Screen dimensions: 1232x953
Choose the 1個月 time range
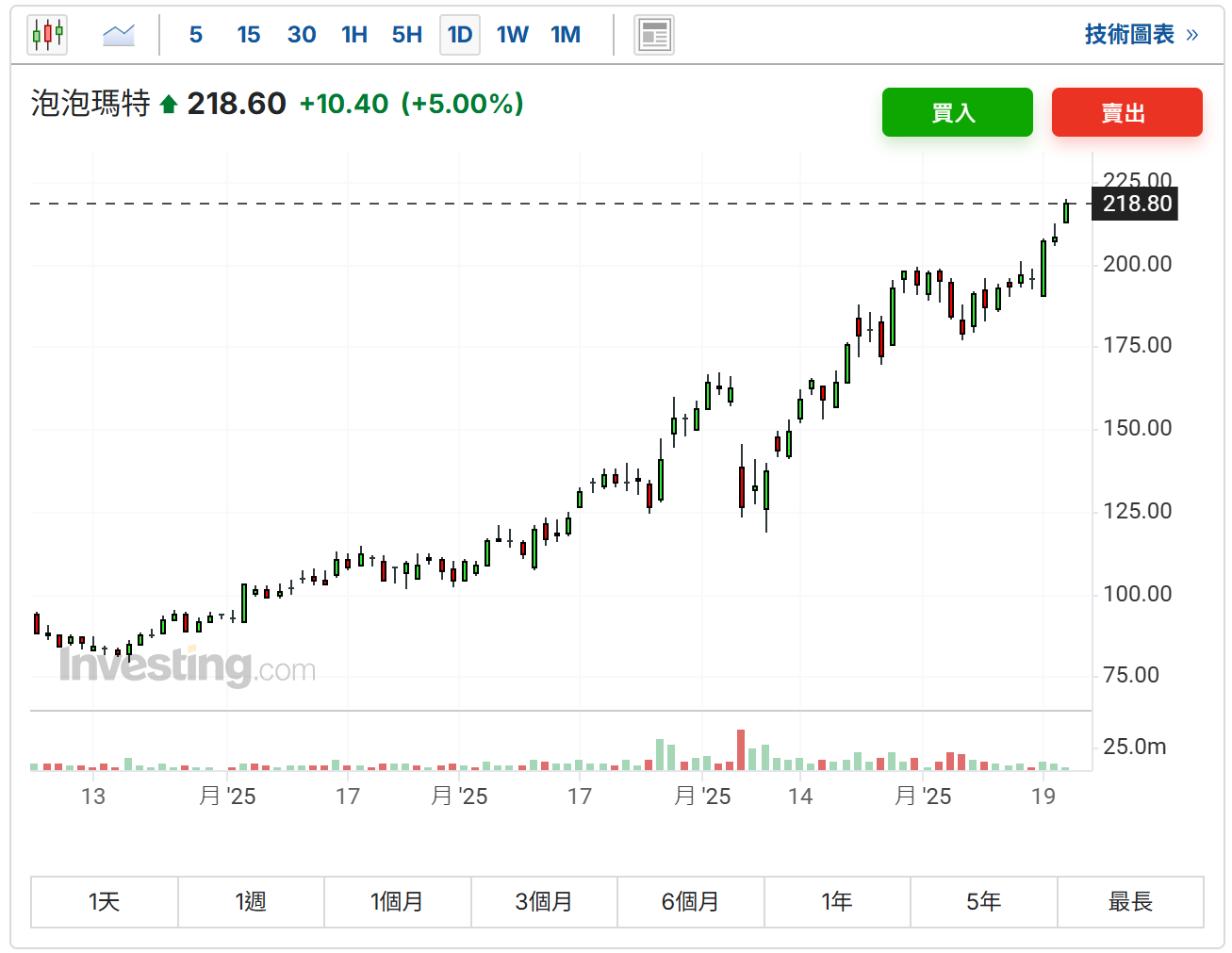point(398,902)
